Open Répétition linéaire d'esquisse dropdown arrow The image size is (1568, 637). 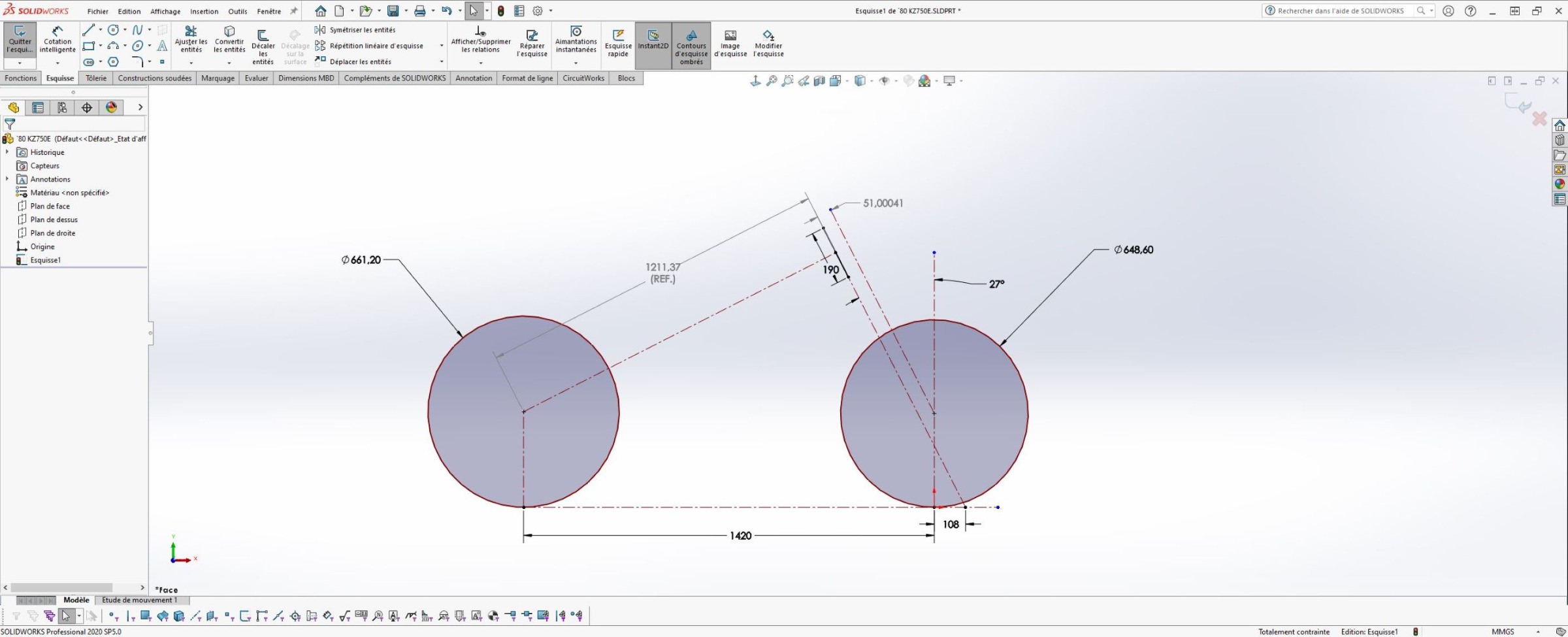(442, 46)
